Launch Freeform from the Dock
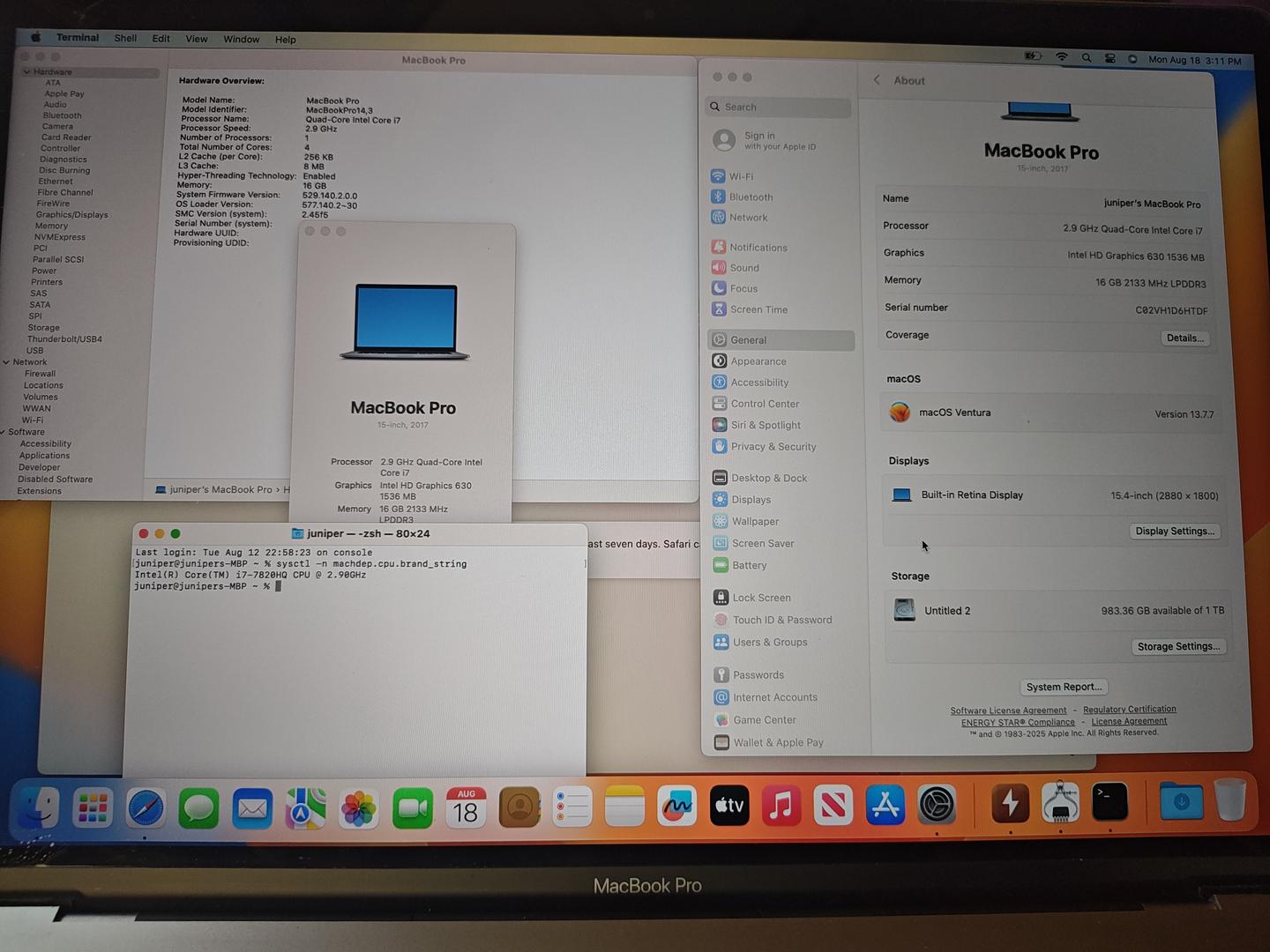This screenshot has height=952, width=1270. (676, 806)
